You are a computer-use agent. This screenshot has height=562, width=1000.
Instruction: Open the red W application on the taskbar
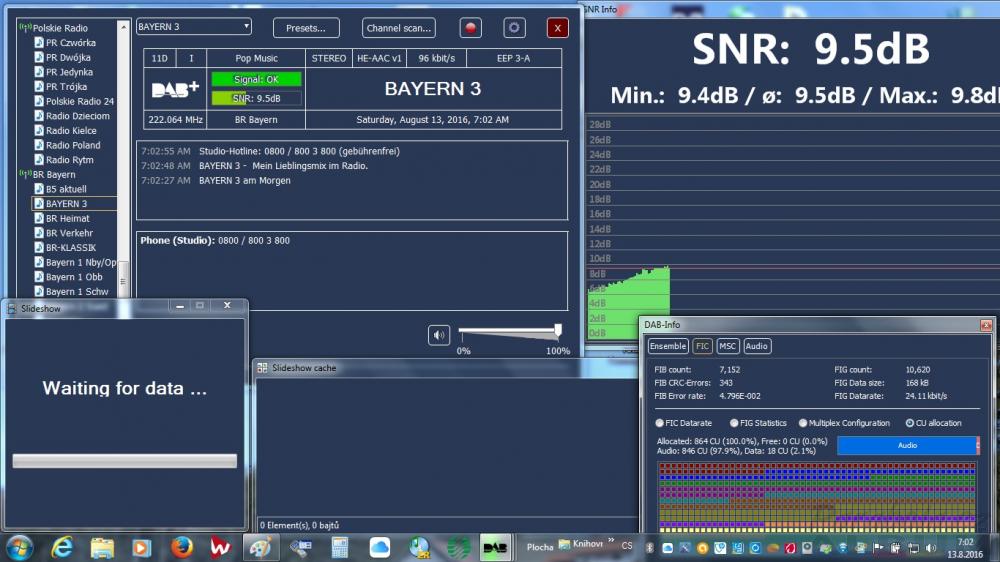pyautogui.click(x=221, y=547)
